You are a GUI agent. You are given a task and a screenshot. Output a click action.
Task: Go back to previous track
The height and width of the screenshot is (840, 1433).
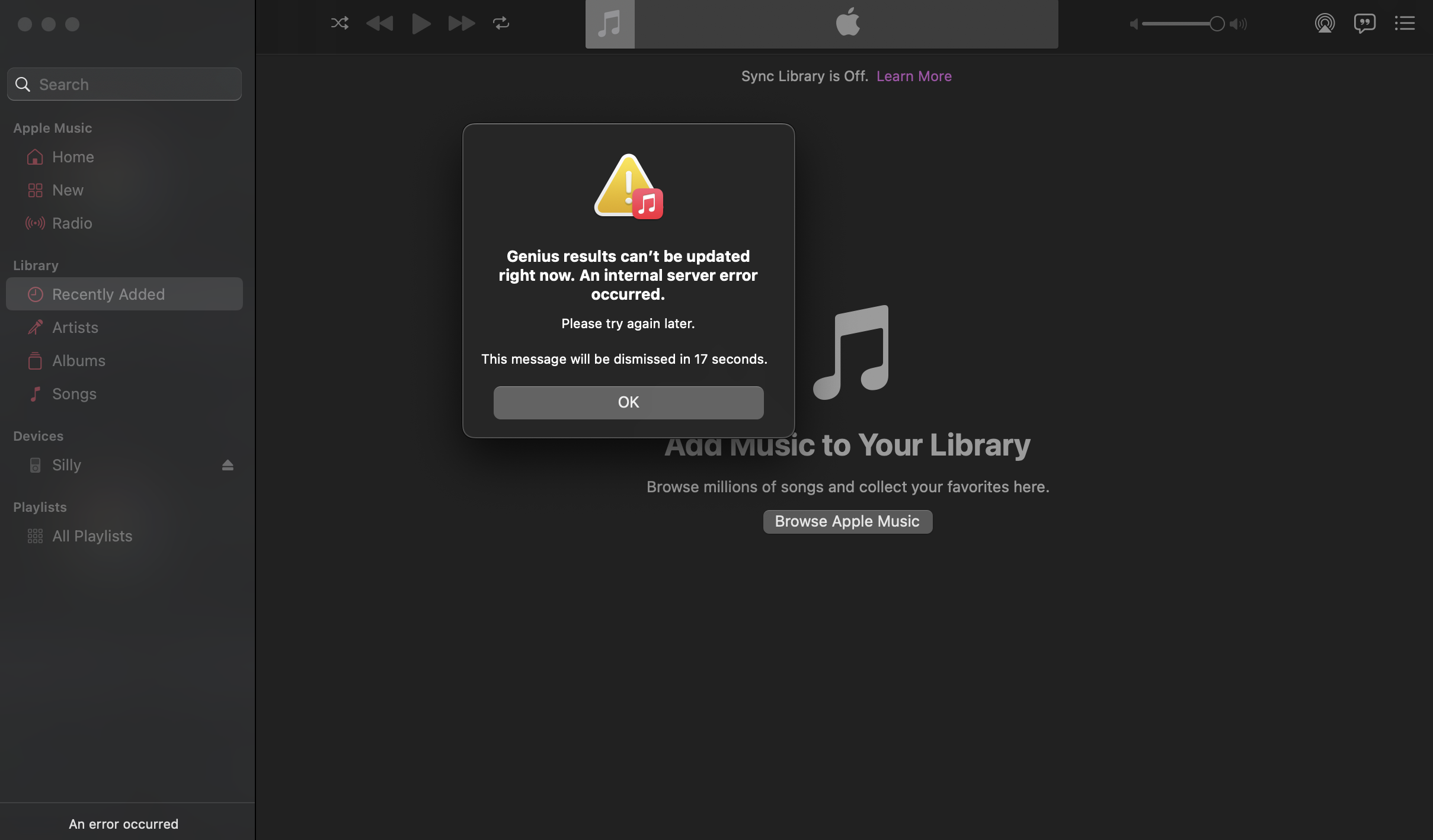380,24
